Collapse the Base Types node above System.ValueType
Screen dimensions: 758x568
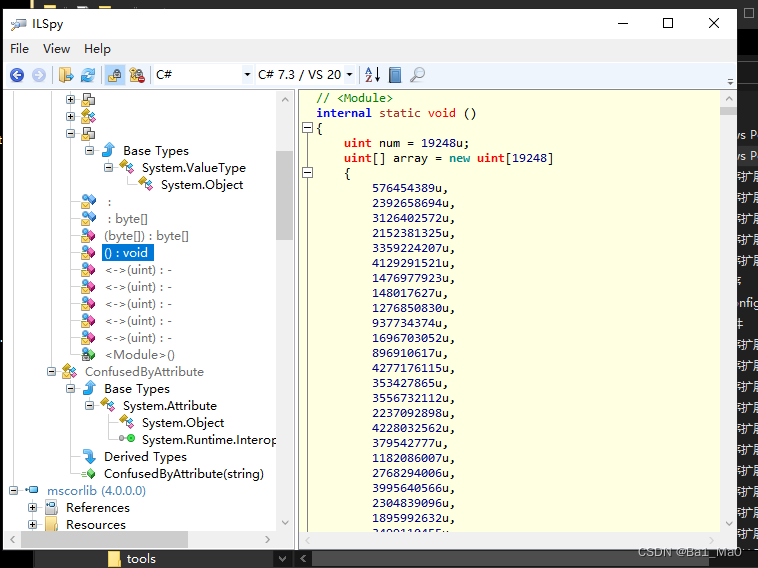tap(89, 150)
